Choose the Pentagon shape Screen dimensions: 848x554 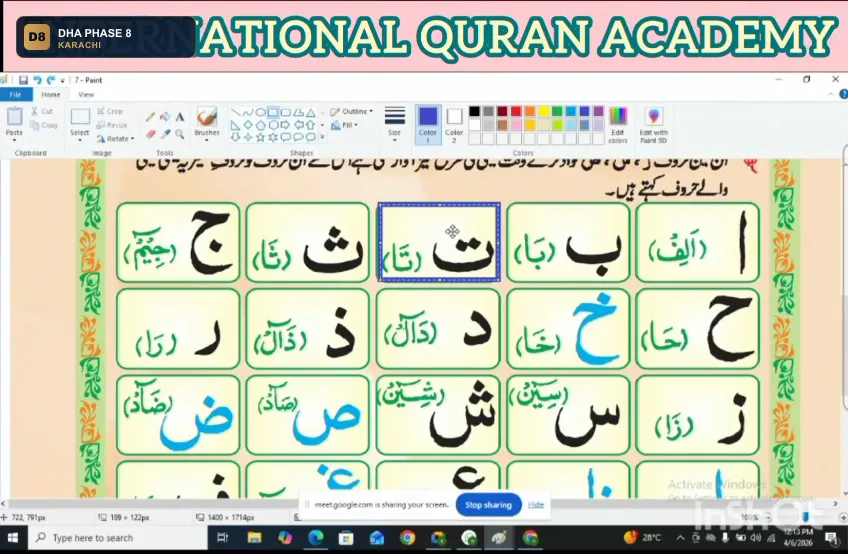point(260,125)
